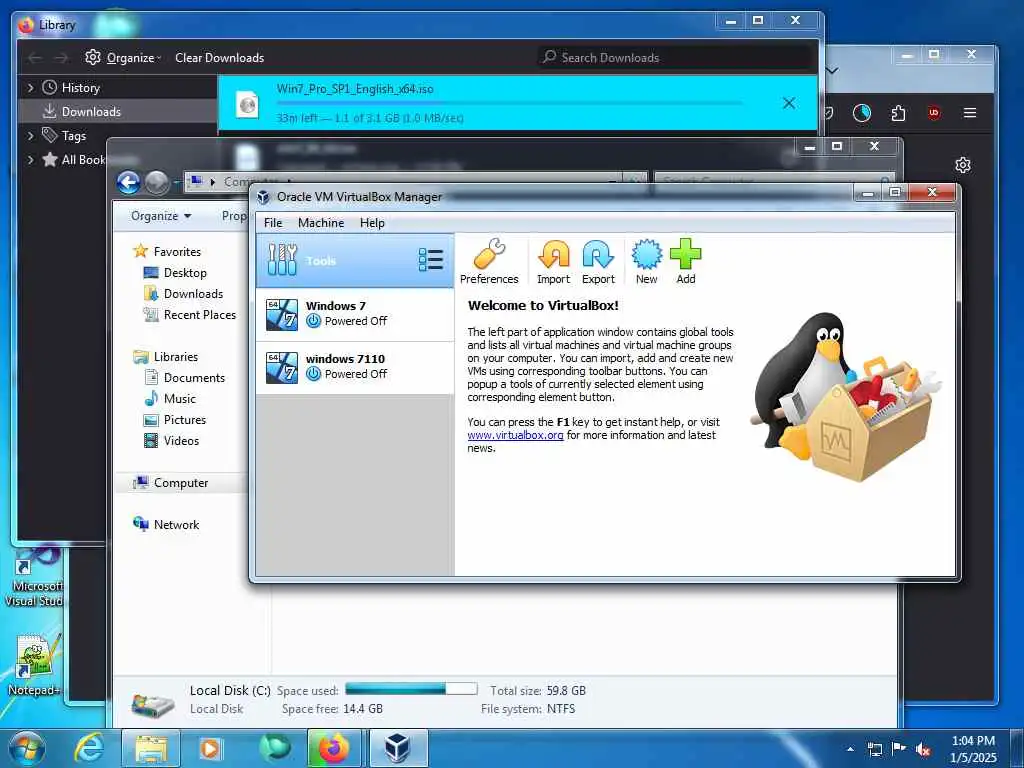Click the uBlock Origin toolbar icon

pyautogui.click(x=934, y=113)
